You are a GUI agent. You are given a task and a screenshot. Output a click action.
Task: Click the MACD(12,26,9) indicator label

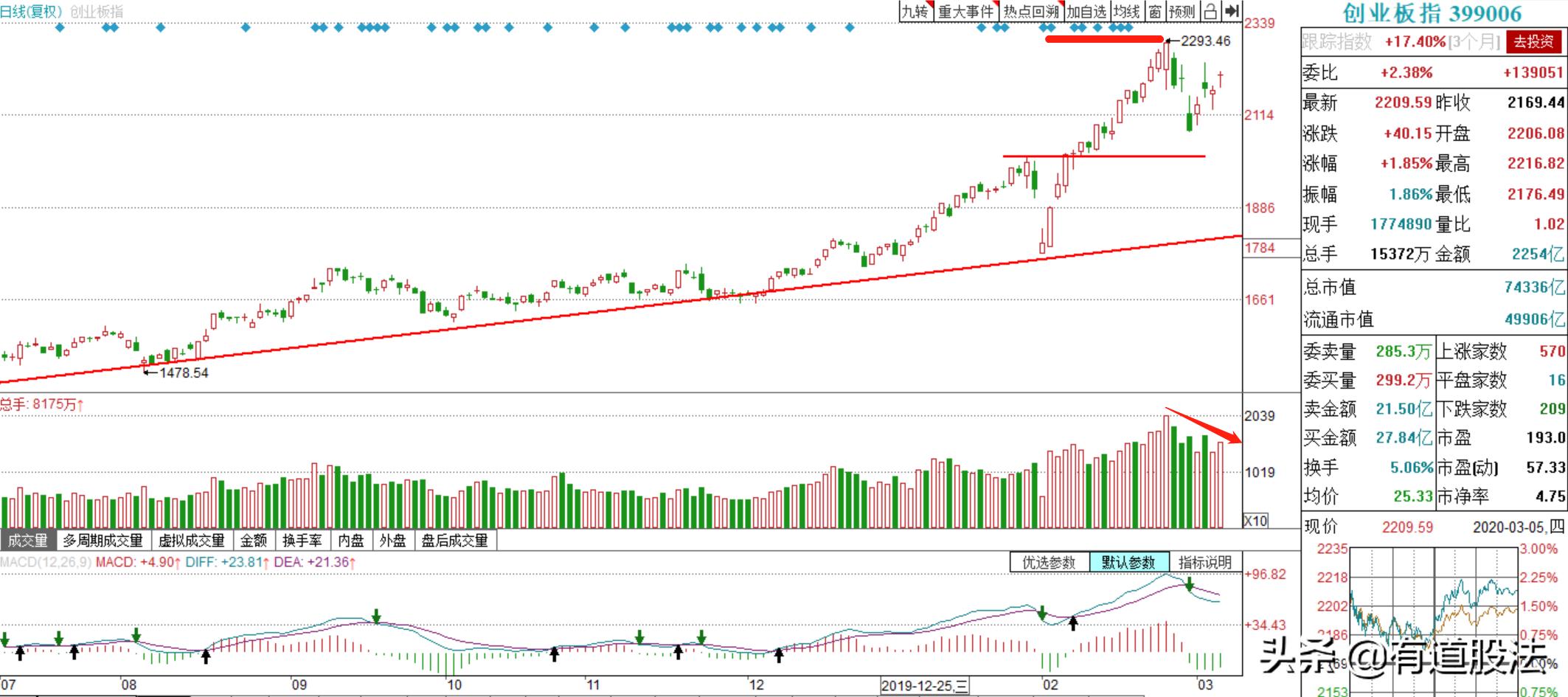point(46,562)
